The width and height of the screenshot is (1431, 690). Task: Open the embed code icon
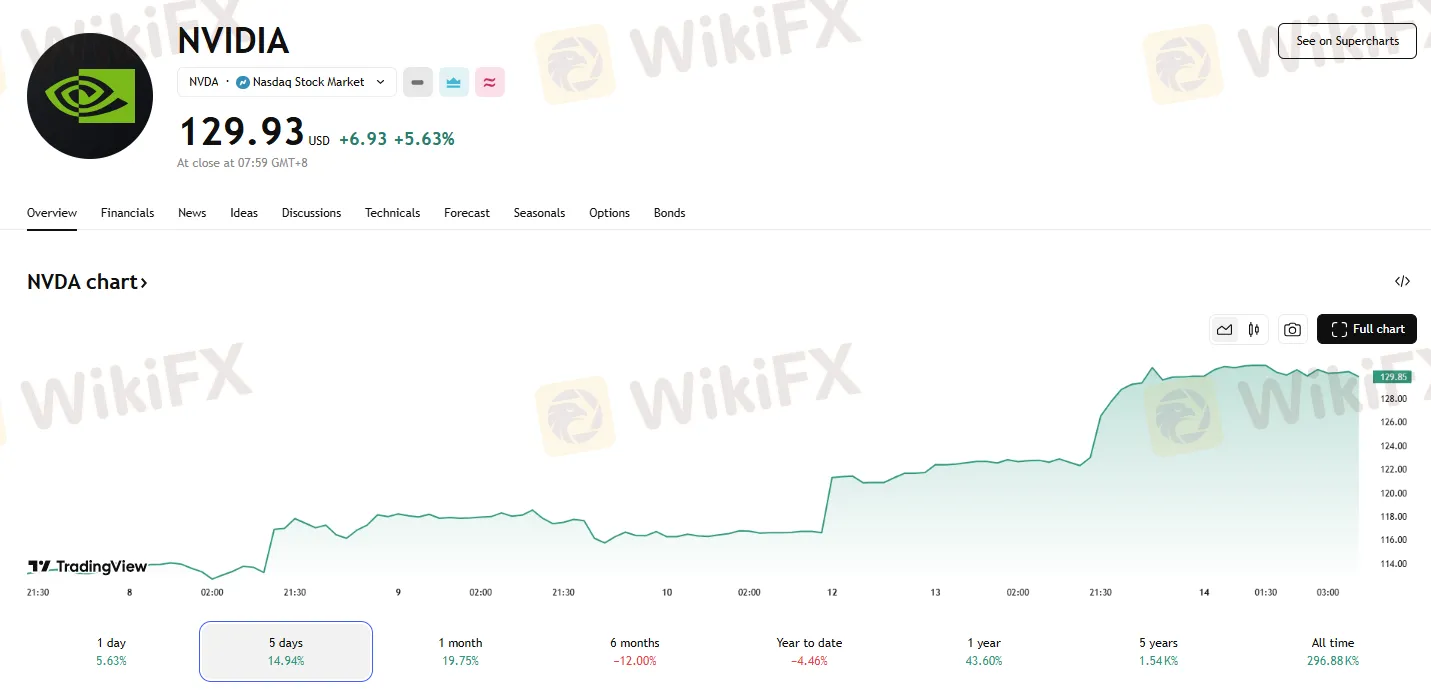(x=1402, y=282)
